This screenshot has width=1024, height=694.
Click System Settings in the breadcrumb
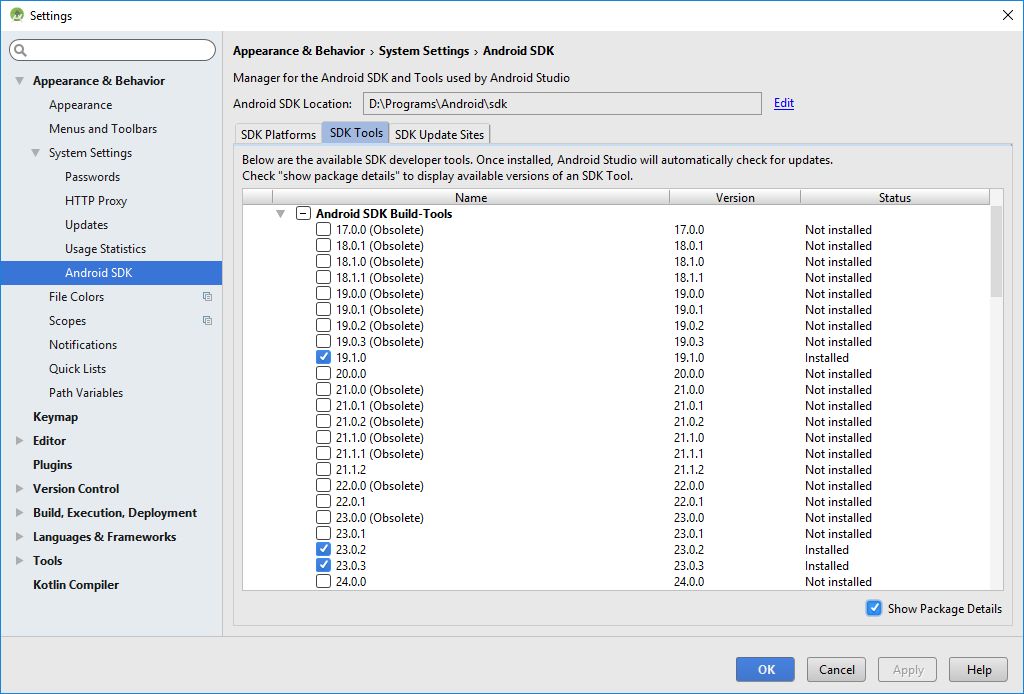pyautogui.click(x=424, y=51)
